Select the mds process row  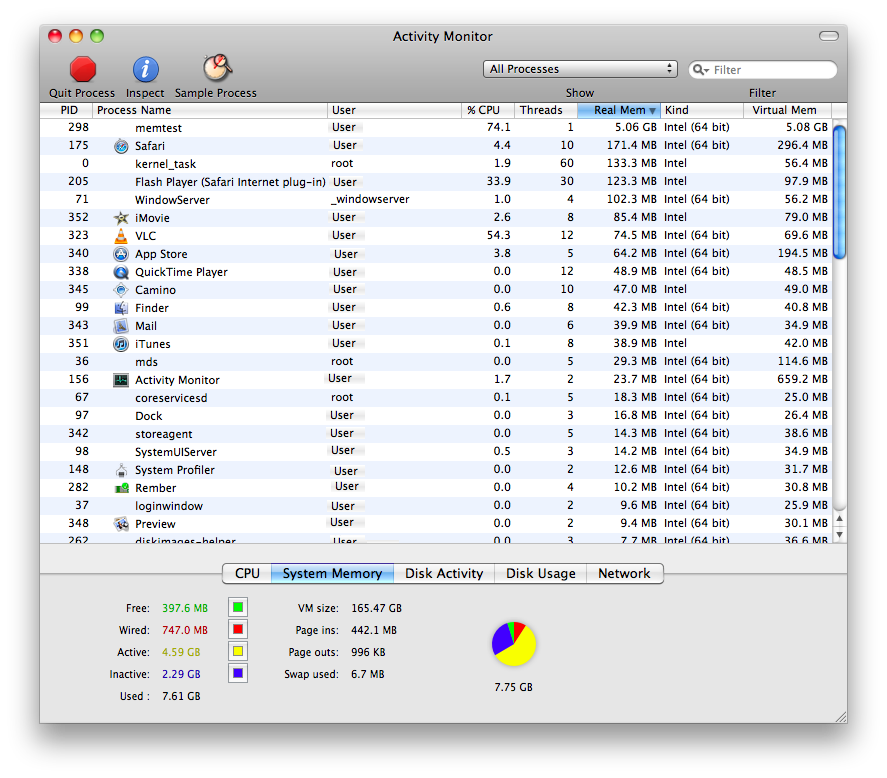436,362
